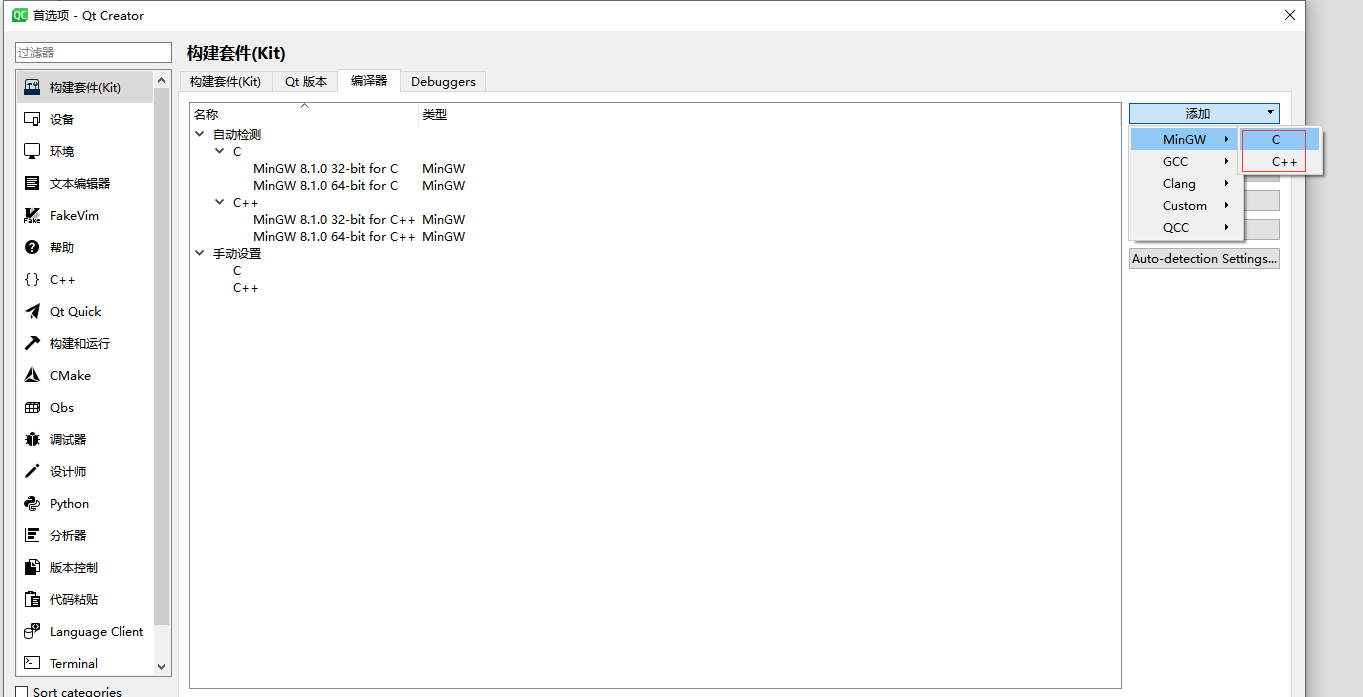Select the 环境 monitor icon
This screenshot has height=697, width=1363.
[x=32, y=151]
